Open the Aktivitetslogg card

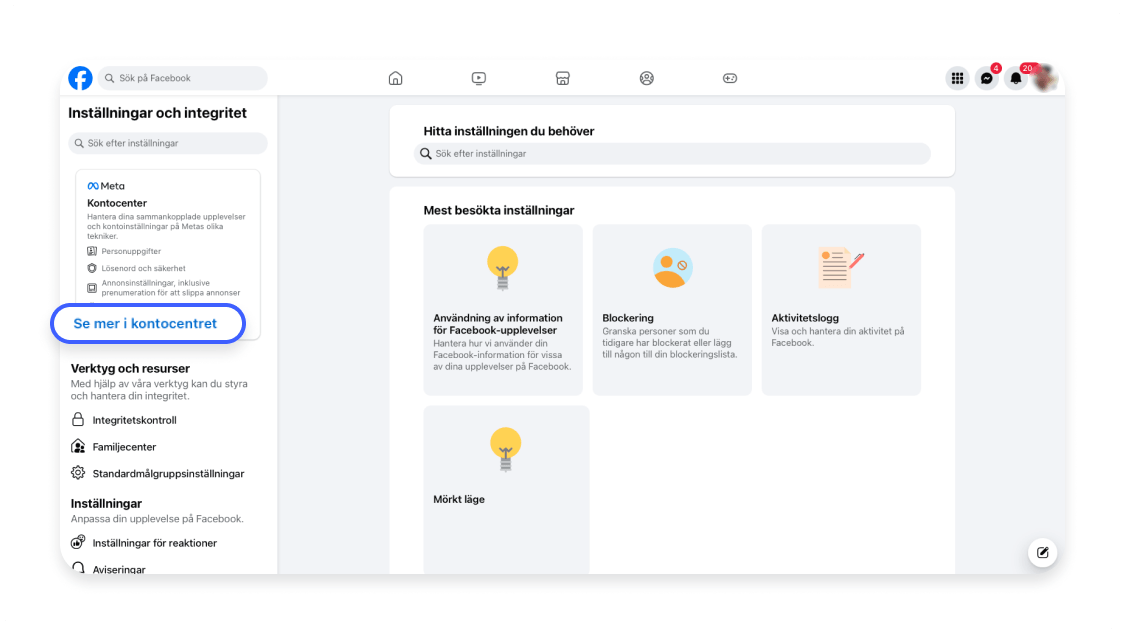point(840,309)
